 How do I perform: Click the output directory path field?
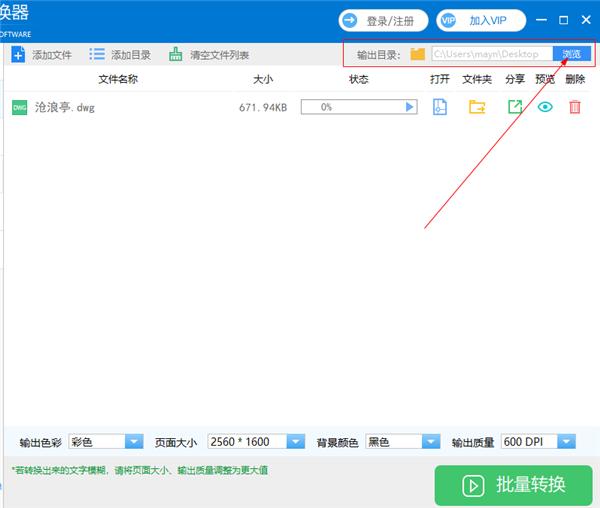pyautogui.click(x=492, y=54)
